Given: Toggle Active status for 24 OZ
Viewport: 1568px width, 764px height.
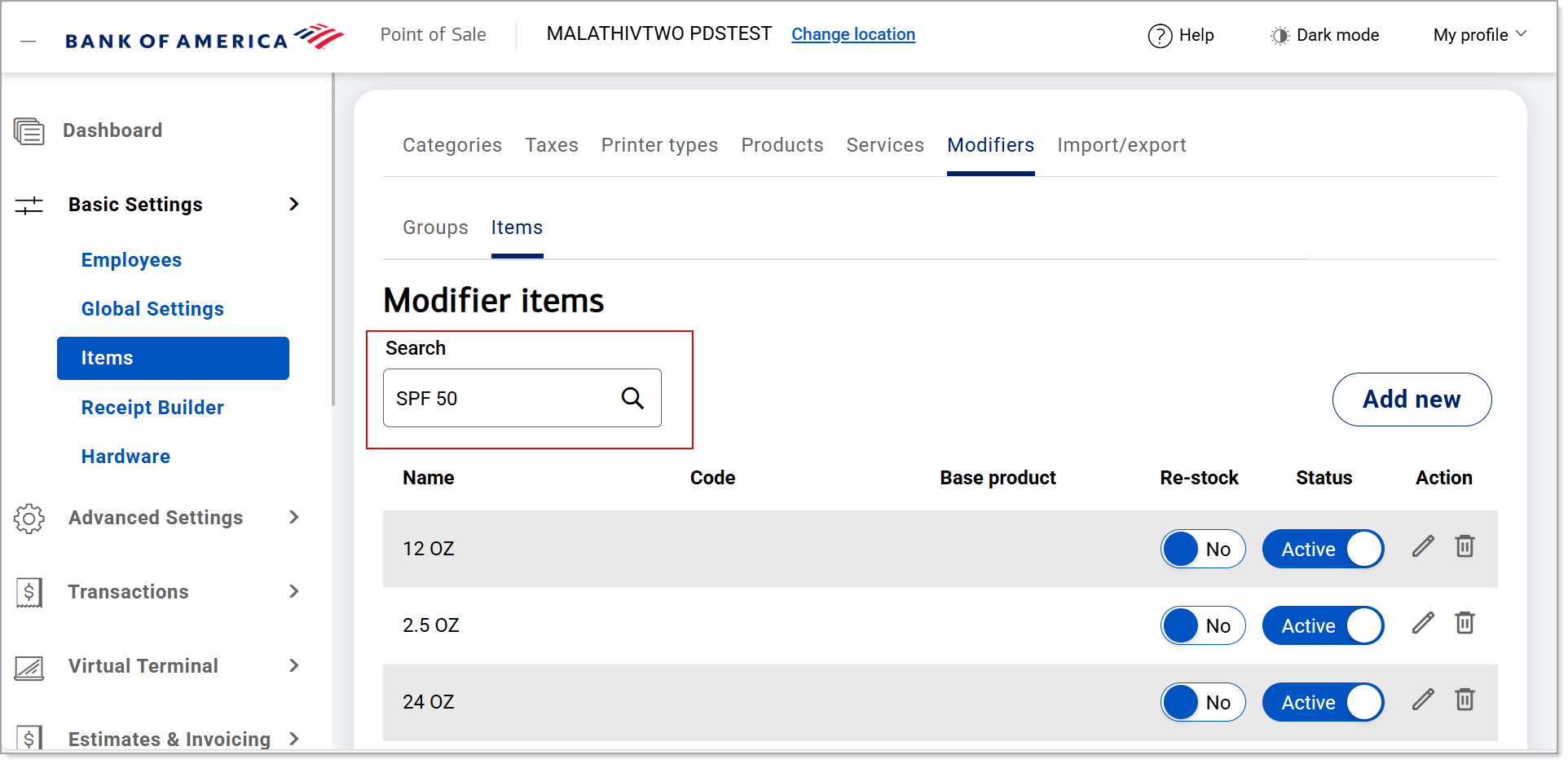Looking at the screenshot, I should coord(1324,703).
